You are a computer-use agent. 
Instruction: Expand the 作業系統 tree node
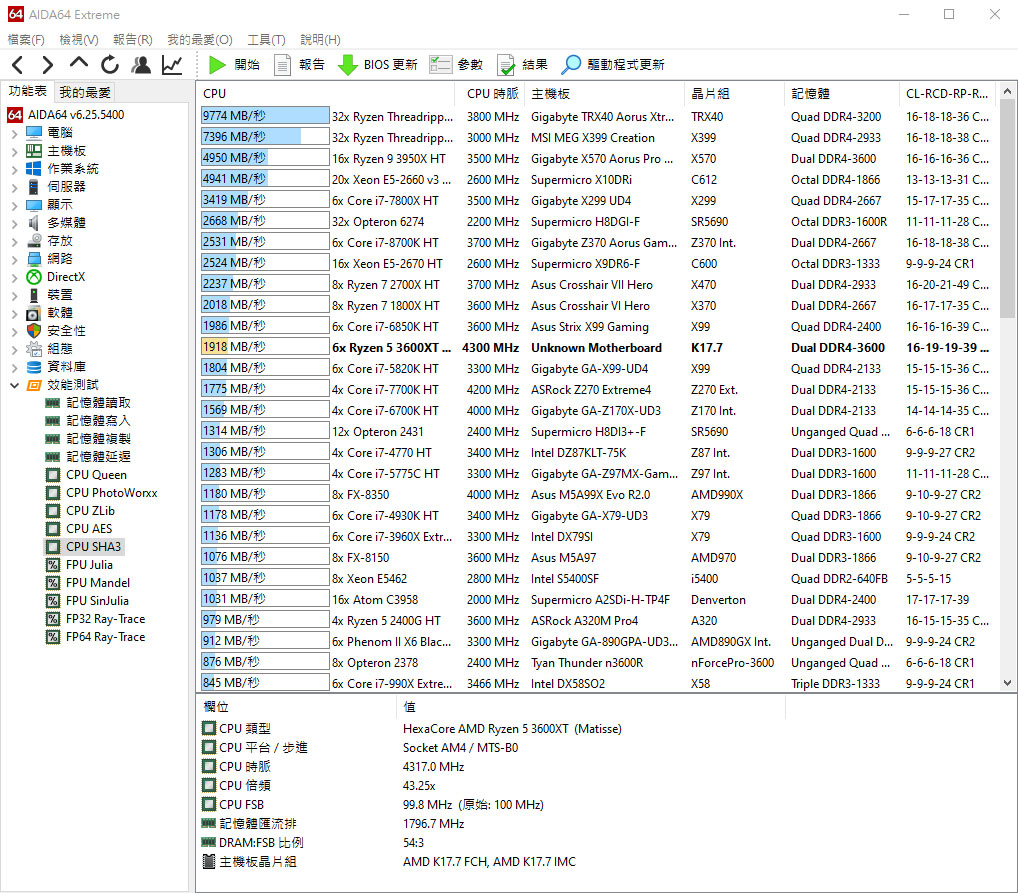click(14, 170)
